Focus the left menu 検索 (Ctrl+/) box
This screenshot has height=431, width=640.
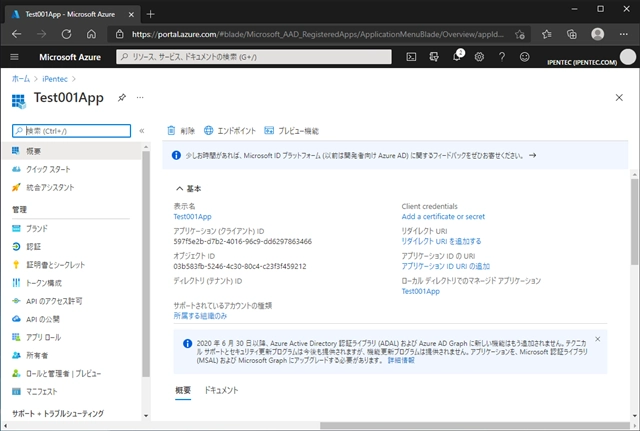[x=71, y=131]
